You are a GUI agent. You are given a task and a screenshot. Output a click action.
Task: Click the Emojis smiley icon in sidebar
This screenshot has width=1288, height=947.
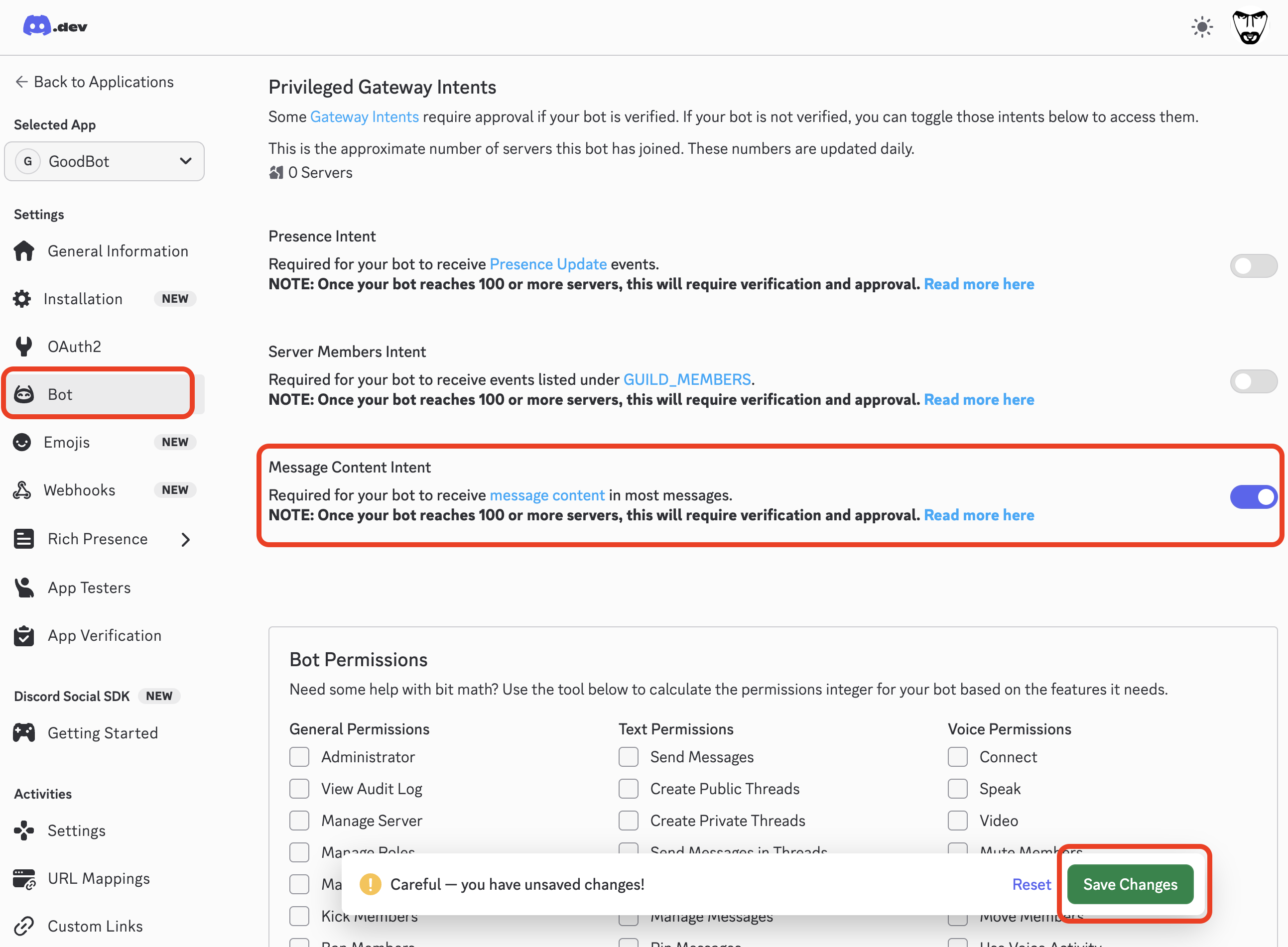click(x=21, y=442)
